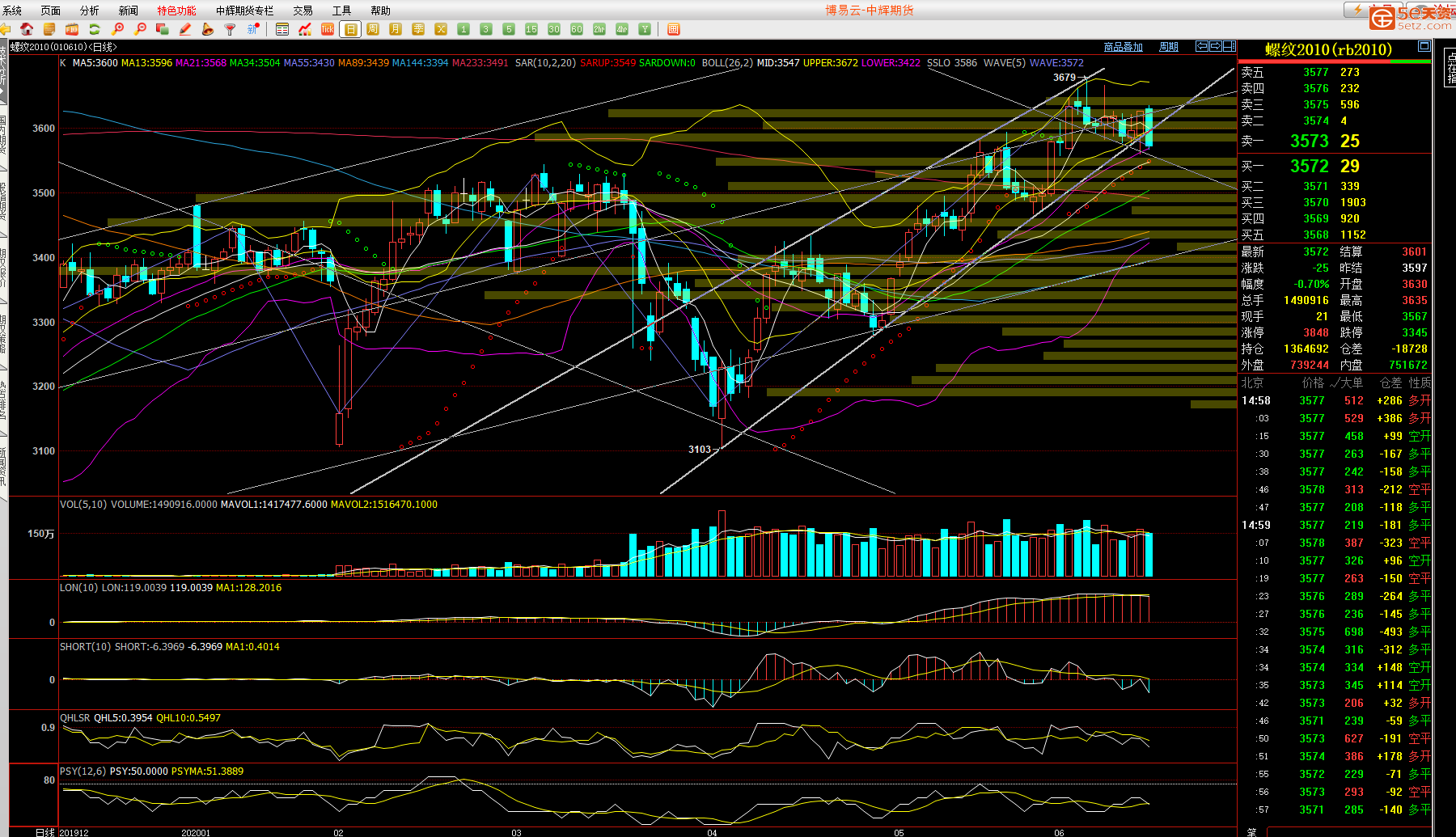This screenshot has height=837, width=1456.
Task: Click the 卖一 price 3573
Action: pyautogui.click(x=1309, y=141)
